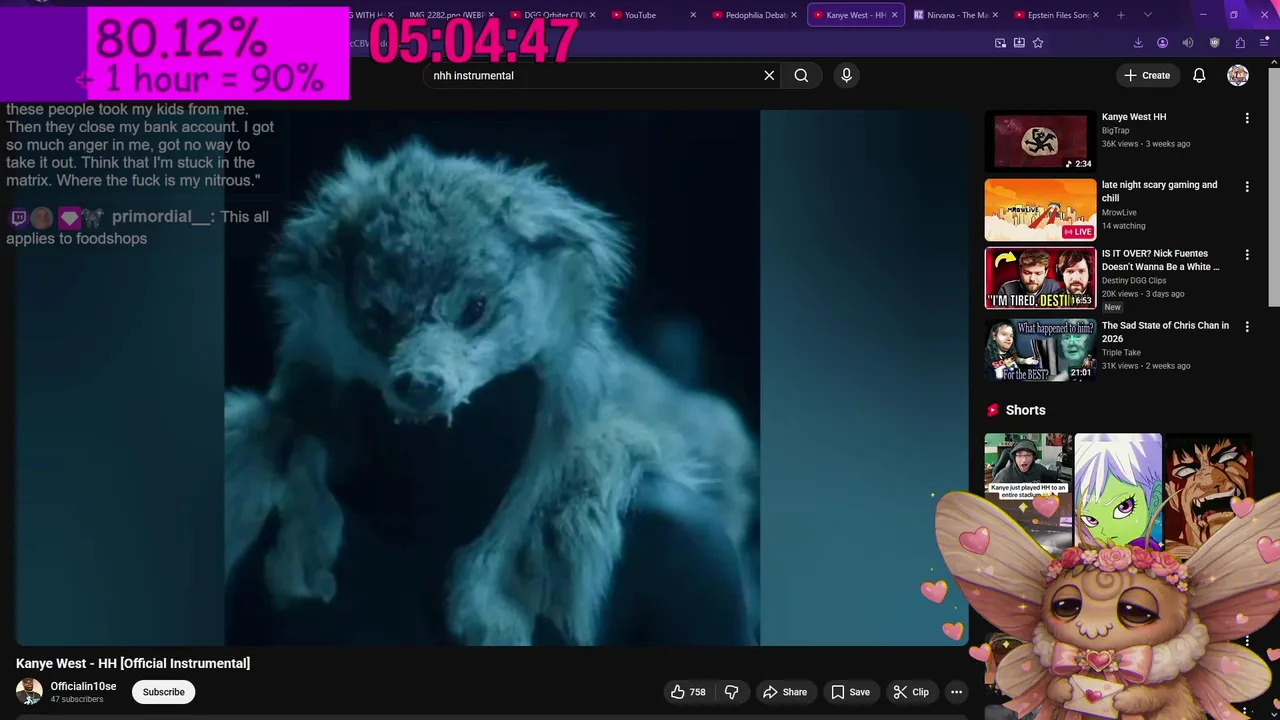Open 'late night scary gaming and chill' live thumbnail

pos(1040,210)
